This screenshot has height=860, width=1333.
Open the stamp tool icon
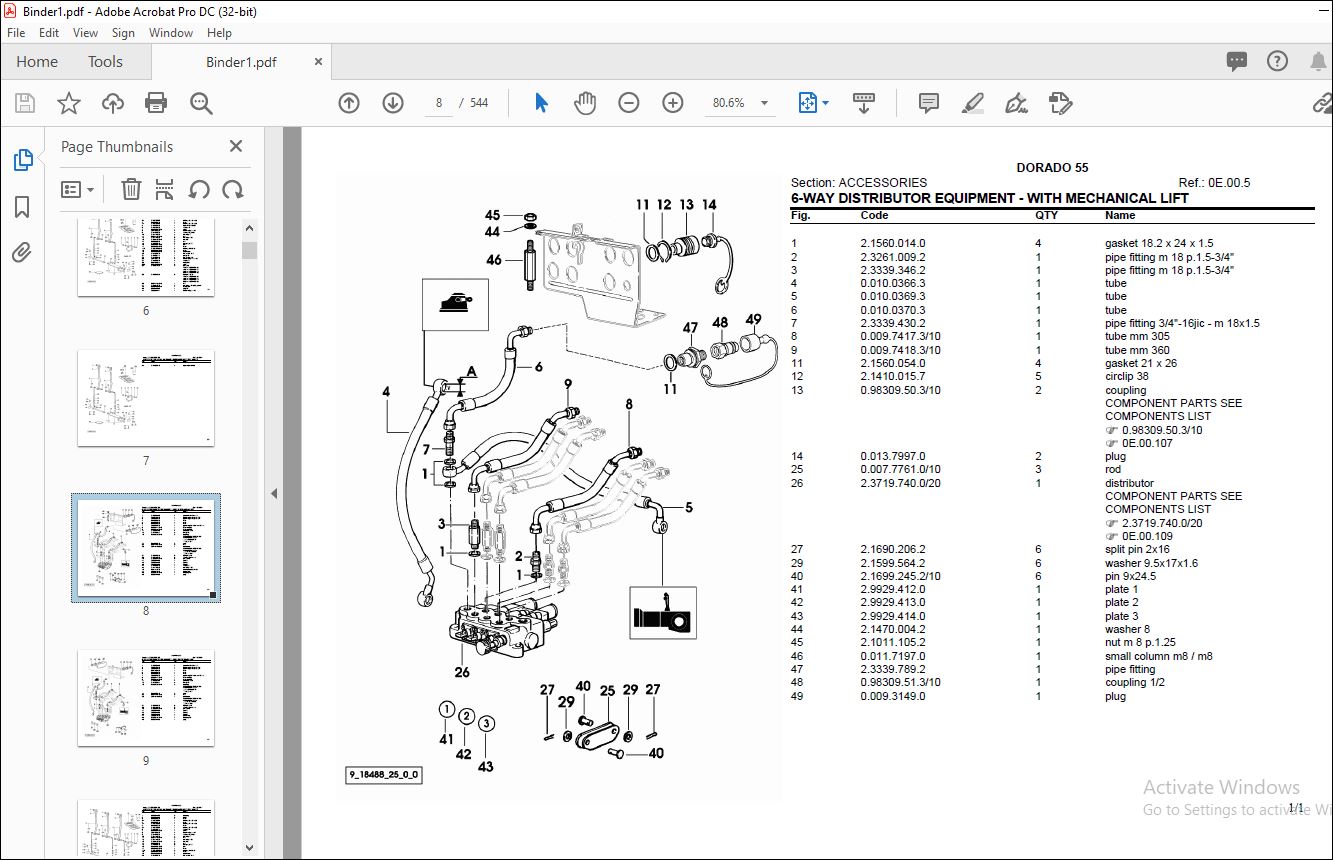pyautogui.click(x=1060, y=103)
